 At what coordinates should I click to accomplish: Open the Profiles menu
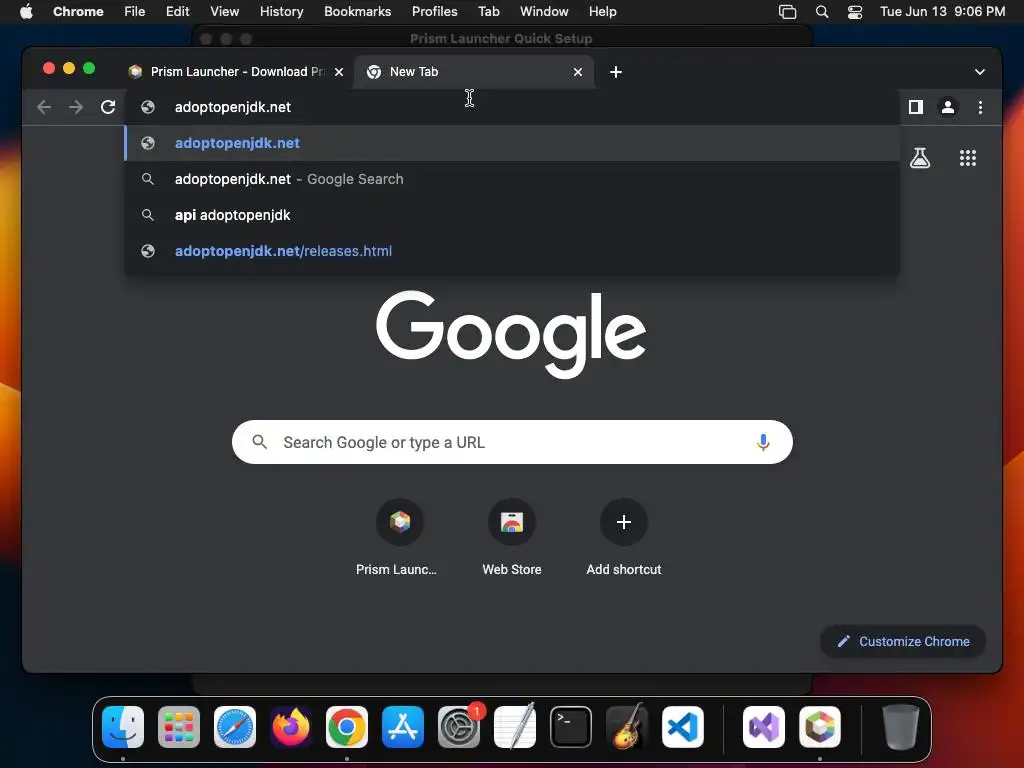[434, 12]
